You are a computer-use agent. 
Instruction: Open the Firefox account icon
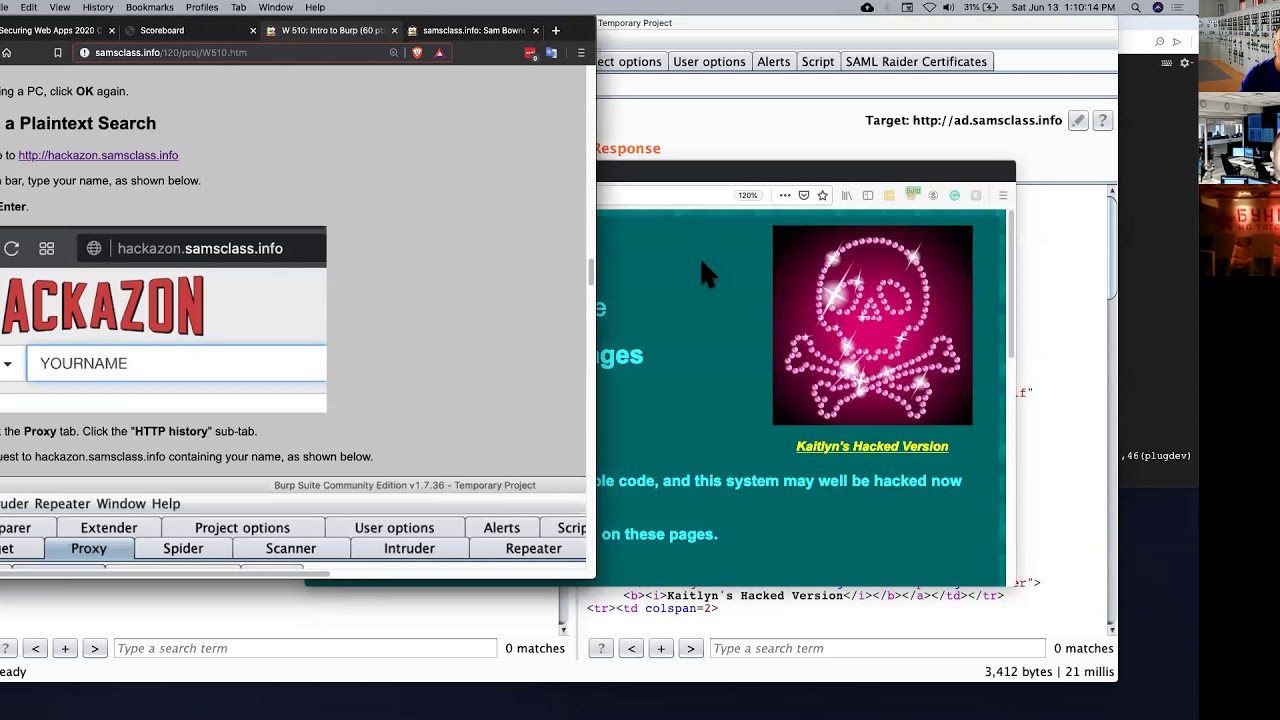click(x=933, y=196)
